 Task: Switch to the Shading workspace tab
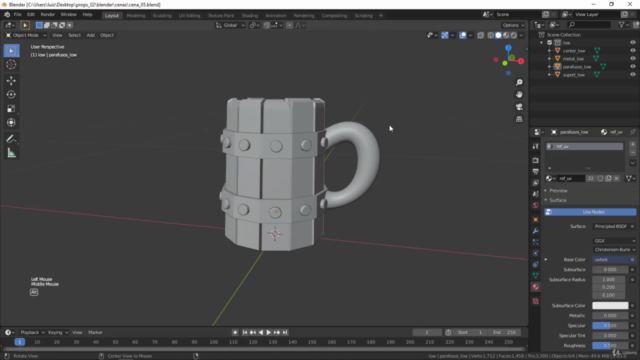(249, 16)
